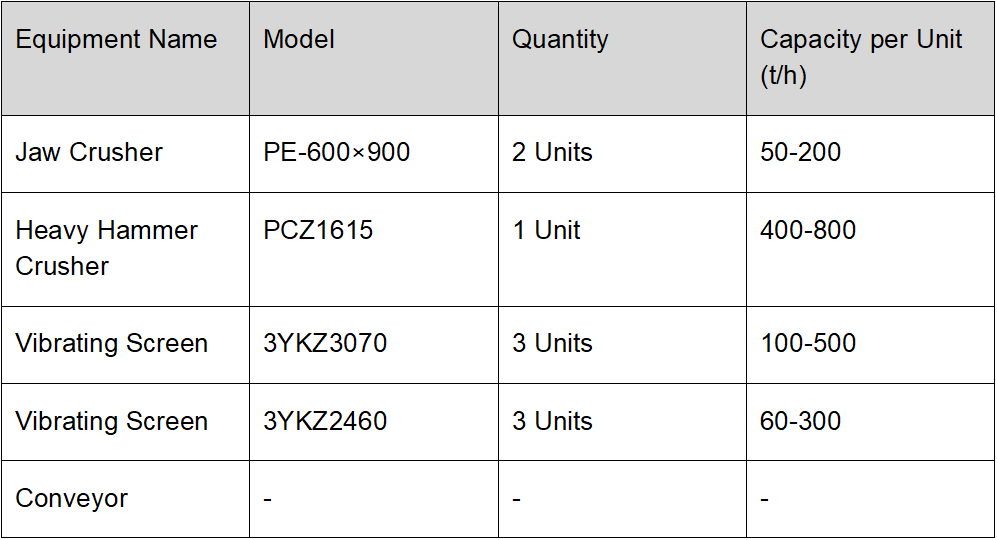Select the Conveyor row's model dash cell
997x540 pixels.
(374, 499)
